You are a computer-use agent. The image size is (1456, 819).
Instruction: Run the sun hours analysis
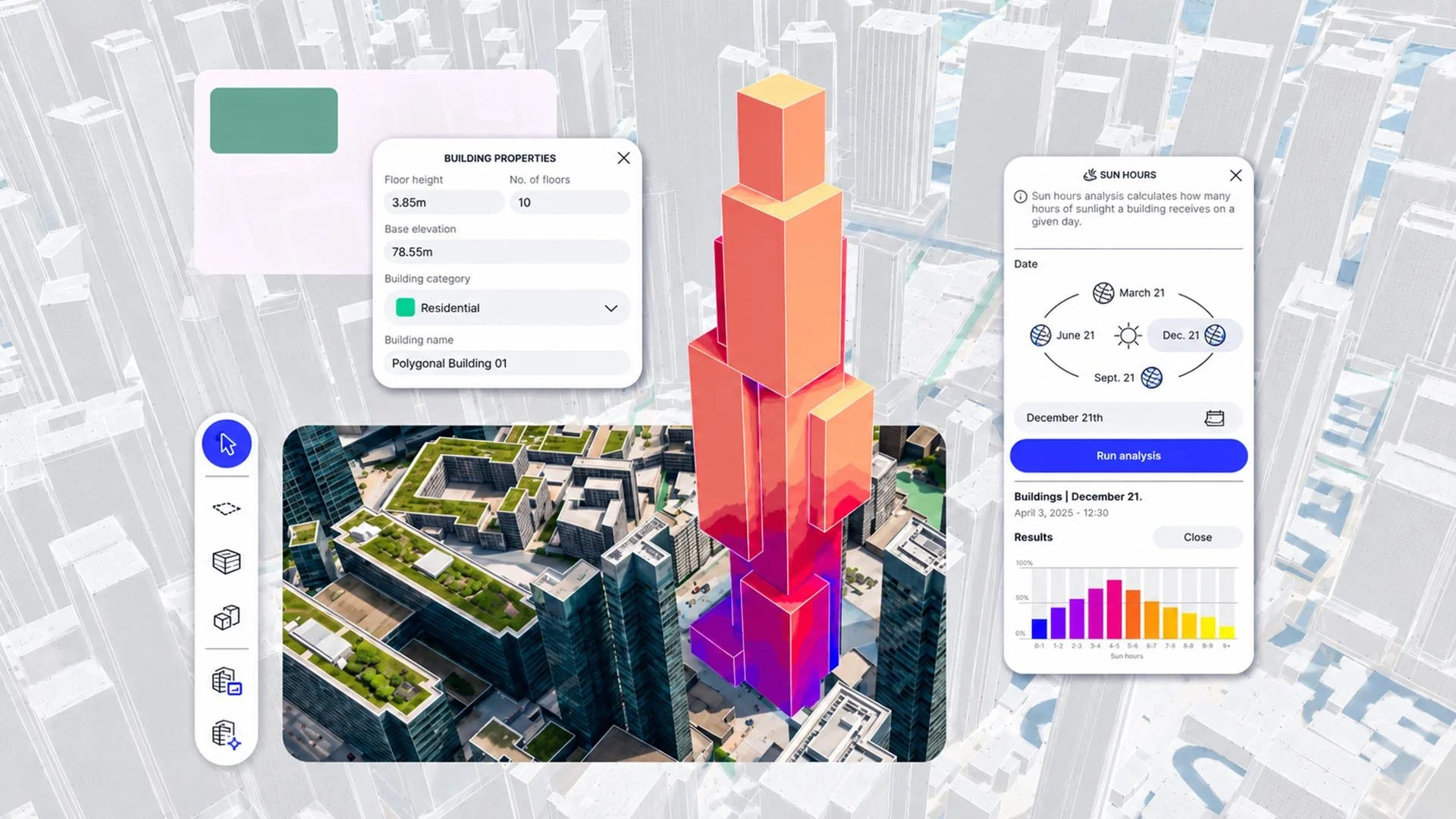coord(1128,456)
